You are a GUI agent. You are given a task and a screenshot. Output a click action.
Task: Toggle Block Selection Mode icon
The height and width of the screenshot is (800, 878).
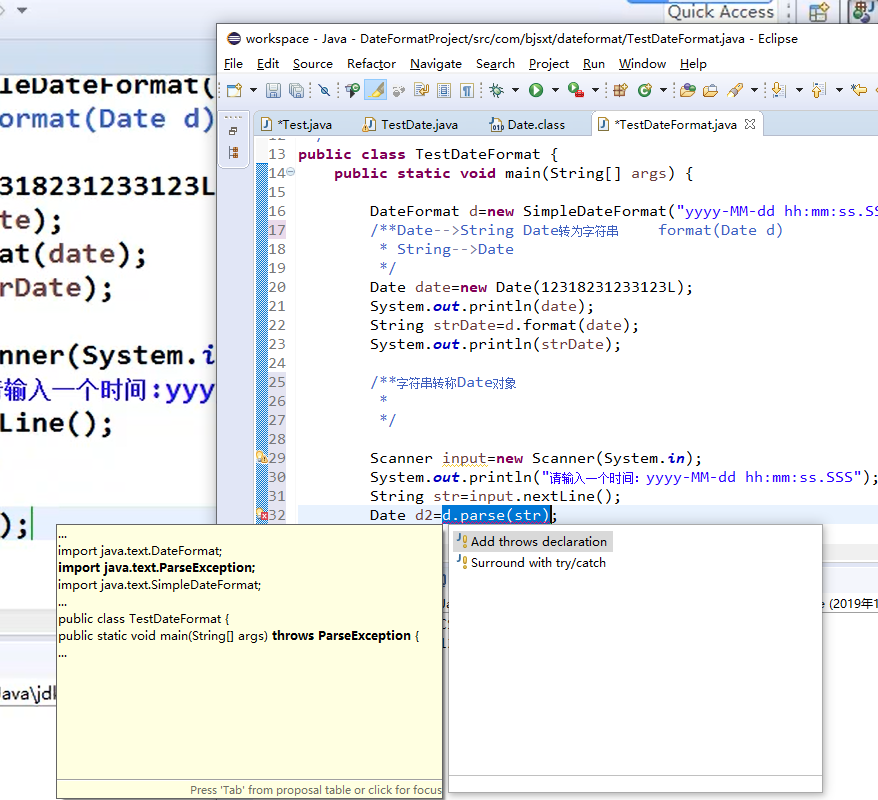(444, 90)
